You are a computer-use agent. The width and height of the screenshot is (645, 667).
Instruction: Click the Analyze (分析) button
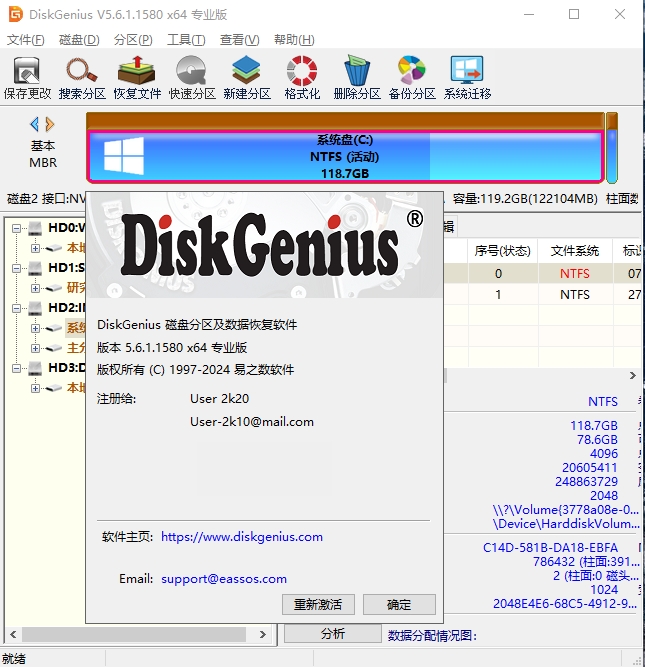[333, 633]
